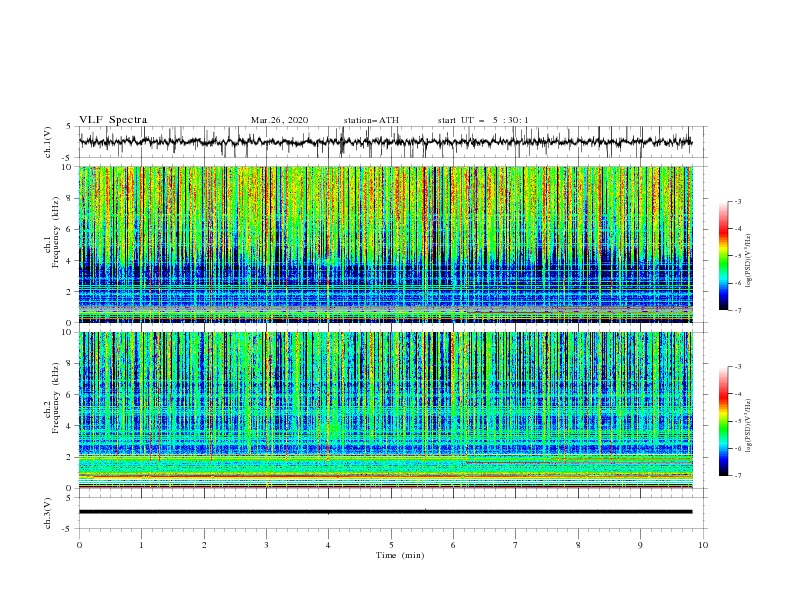Click the ch.2 colorbar "log(PSD)(V²/Hz)" label
This screenshot has height=612, width=792.
(x=750, y=426)
